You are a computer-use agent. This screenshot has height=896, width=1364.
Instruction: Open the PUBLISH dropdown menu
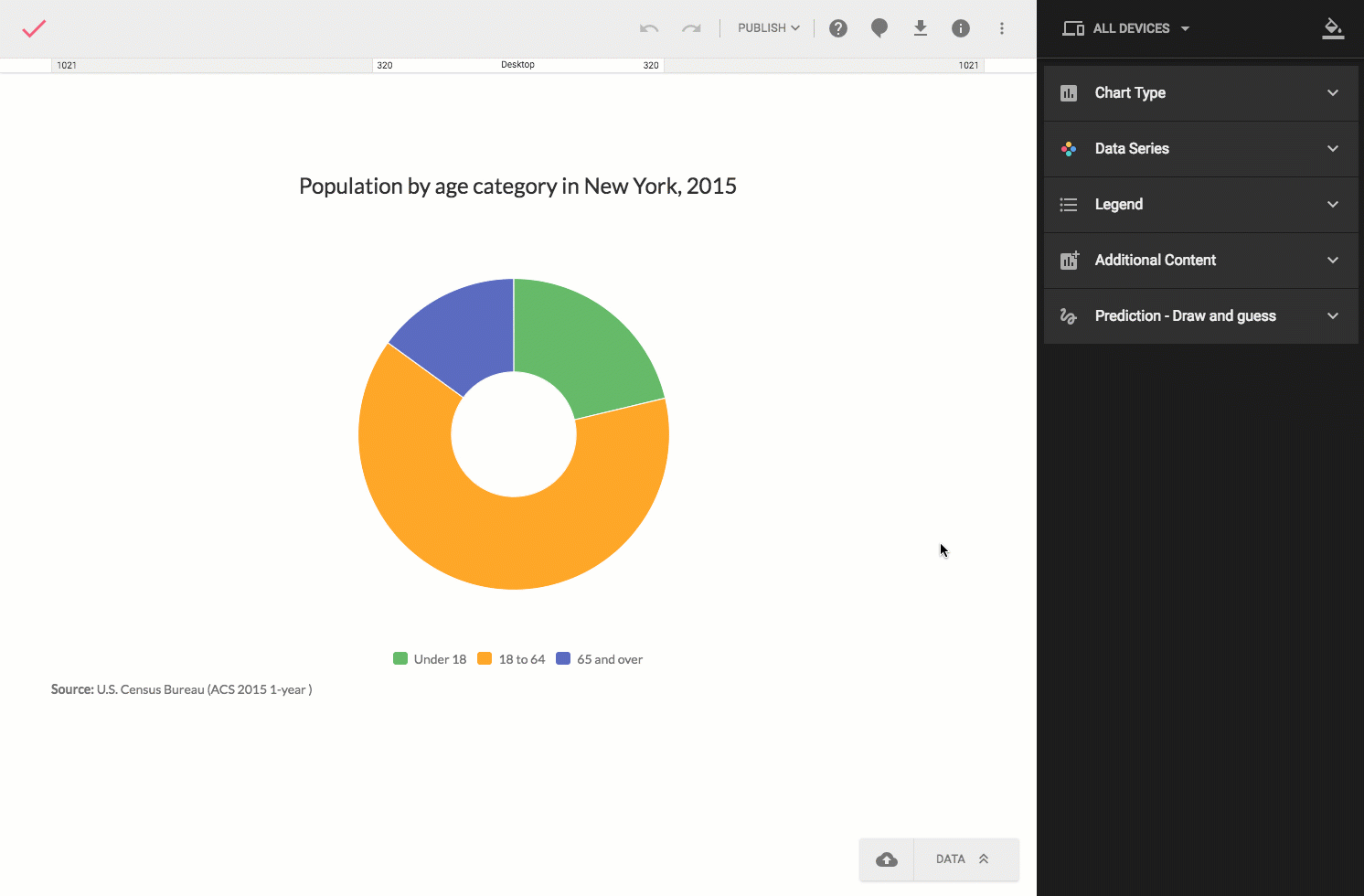768,27
